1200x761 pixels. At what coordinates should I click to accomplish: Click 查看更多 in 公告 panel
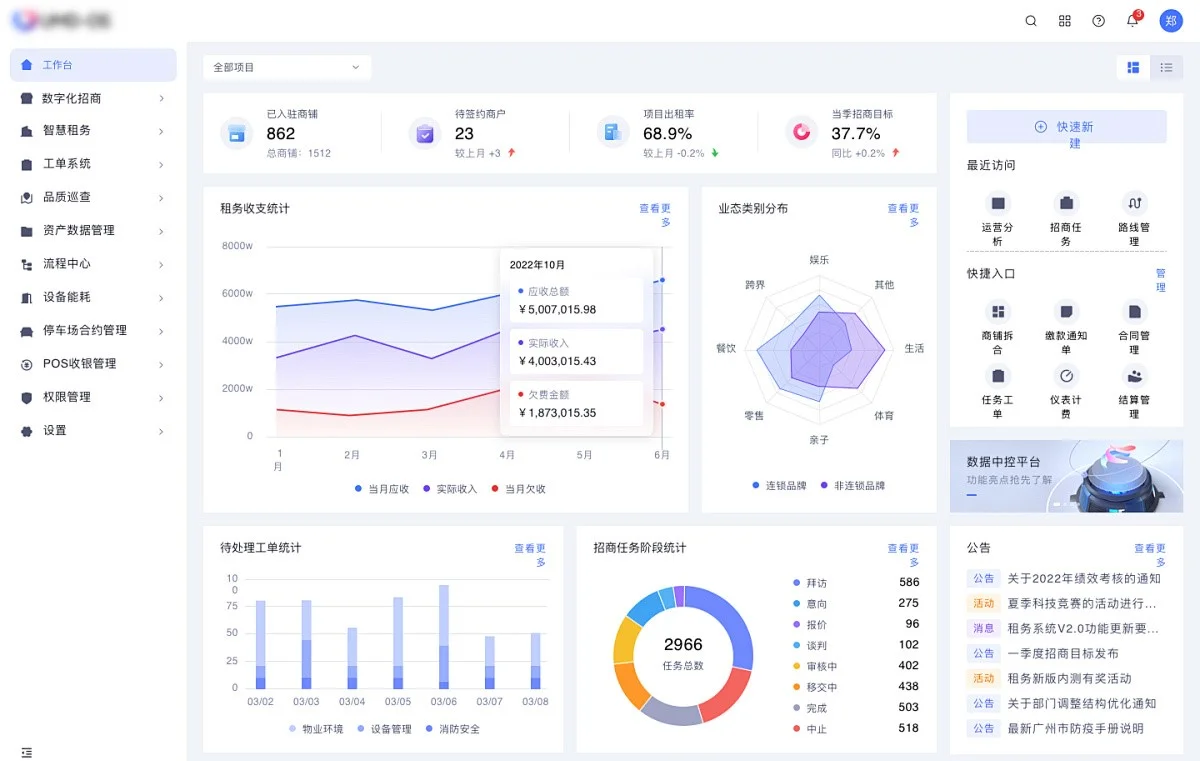point(1152,555)
